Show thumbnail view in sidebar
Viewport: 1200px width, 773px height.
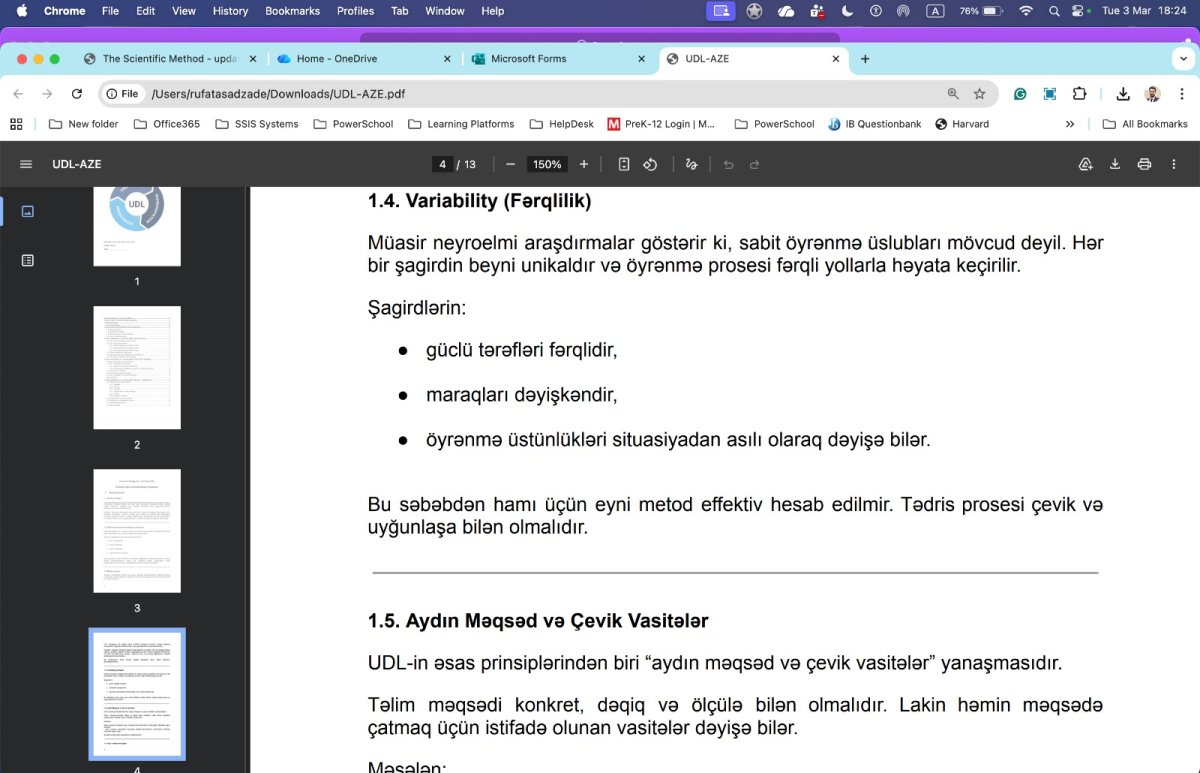point(28,211)
